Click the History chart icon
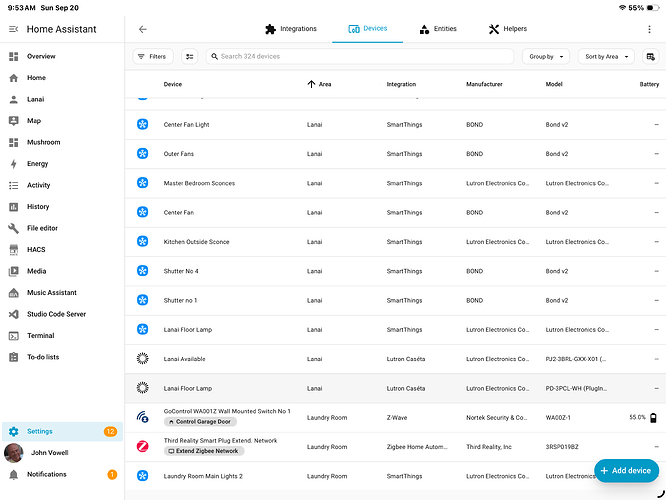The image size is (666, 500). 14,207
